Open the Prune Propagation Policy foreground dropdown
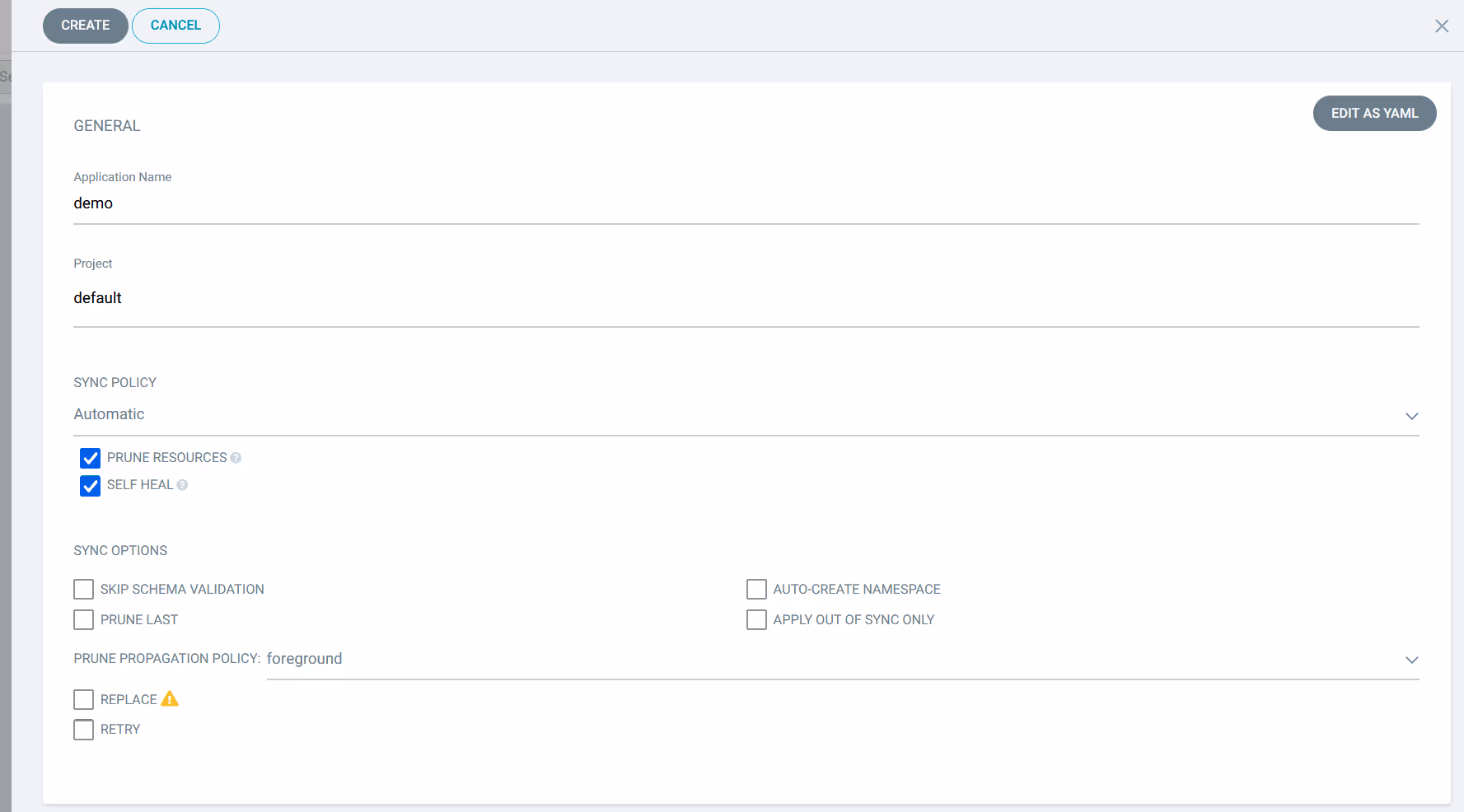1464x812 pixels. click(843, 659)
